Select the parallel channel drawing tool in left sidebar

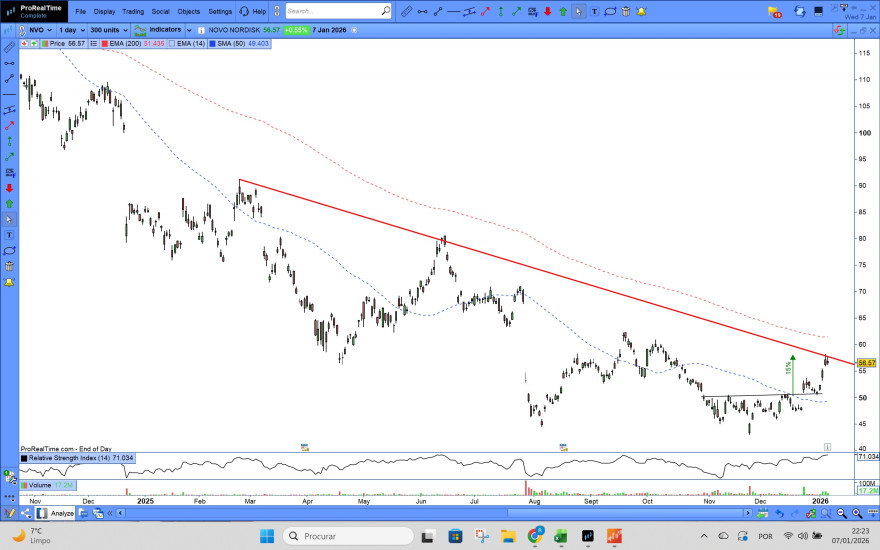click(x=10, y=110)
